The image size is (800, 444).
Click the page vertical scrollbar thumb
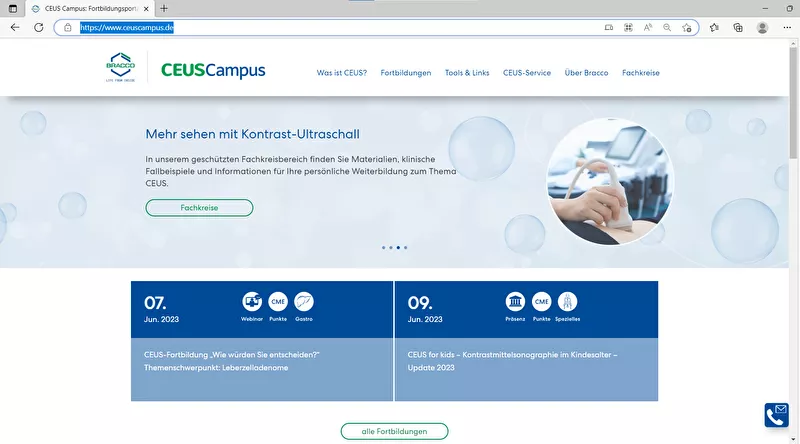pyautogui.click(x=793, y=105)
